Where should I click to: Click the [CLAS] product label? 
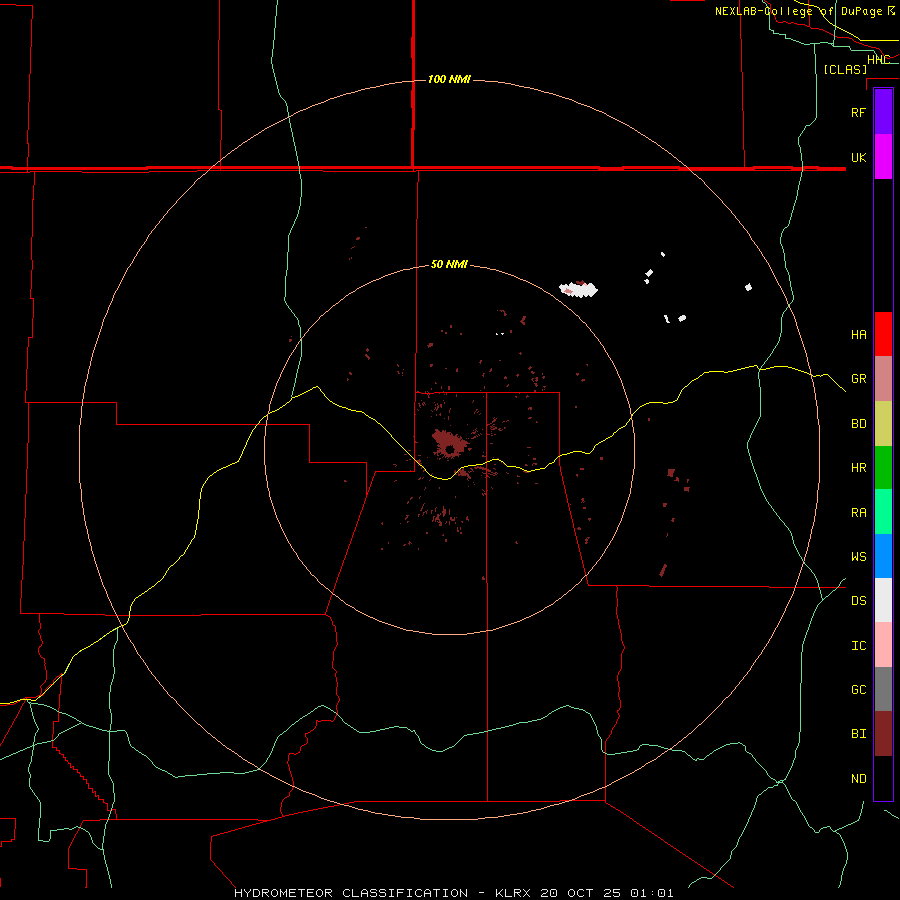[845, 69]
